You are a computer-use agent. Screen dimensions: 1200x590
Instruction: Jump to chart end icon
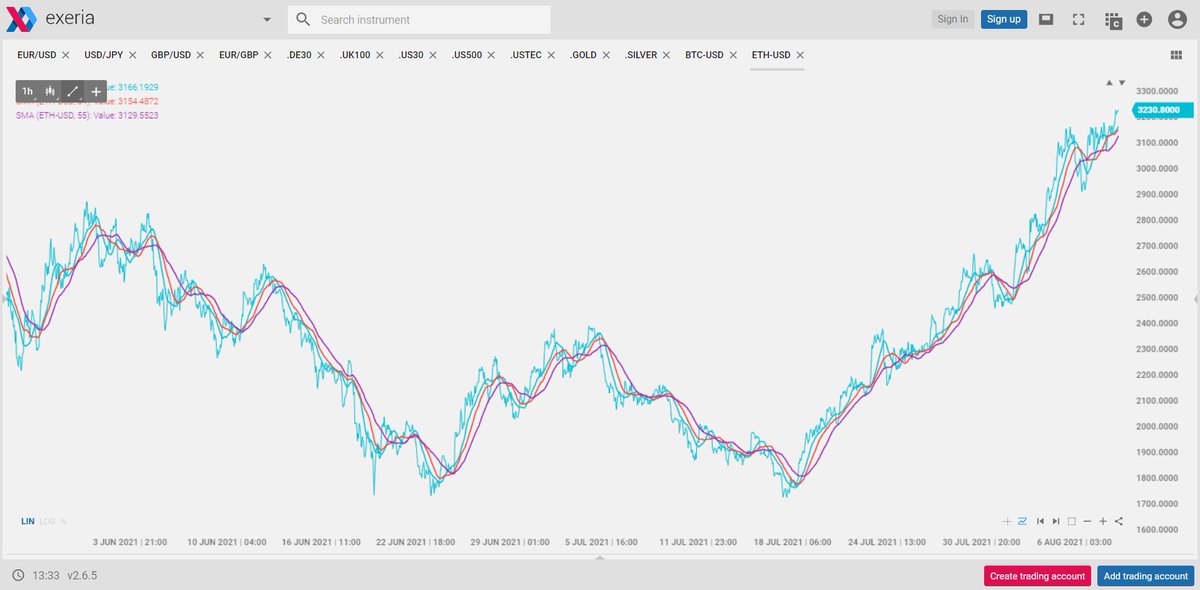click(x=1056, y=521)
